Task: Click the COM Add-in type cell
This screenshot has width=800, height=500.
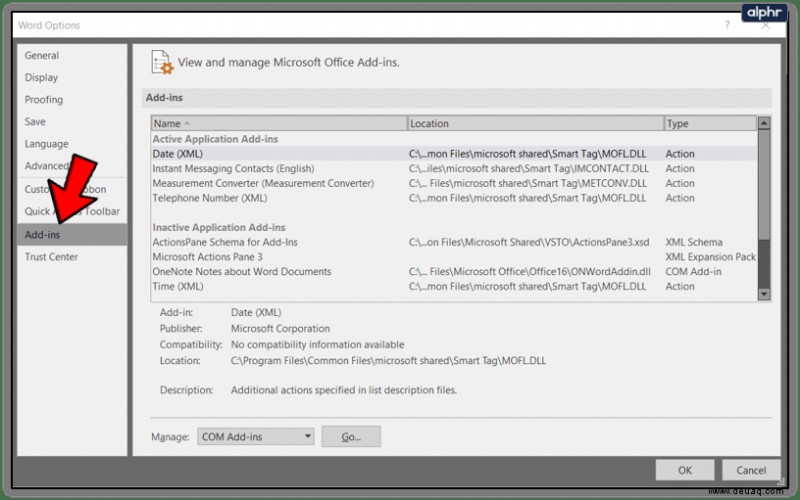Action: click(693, 272)
